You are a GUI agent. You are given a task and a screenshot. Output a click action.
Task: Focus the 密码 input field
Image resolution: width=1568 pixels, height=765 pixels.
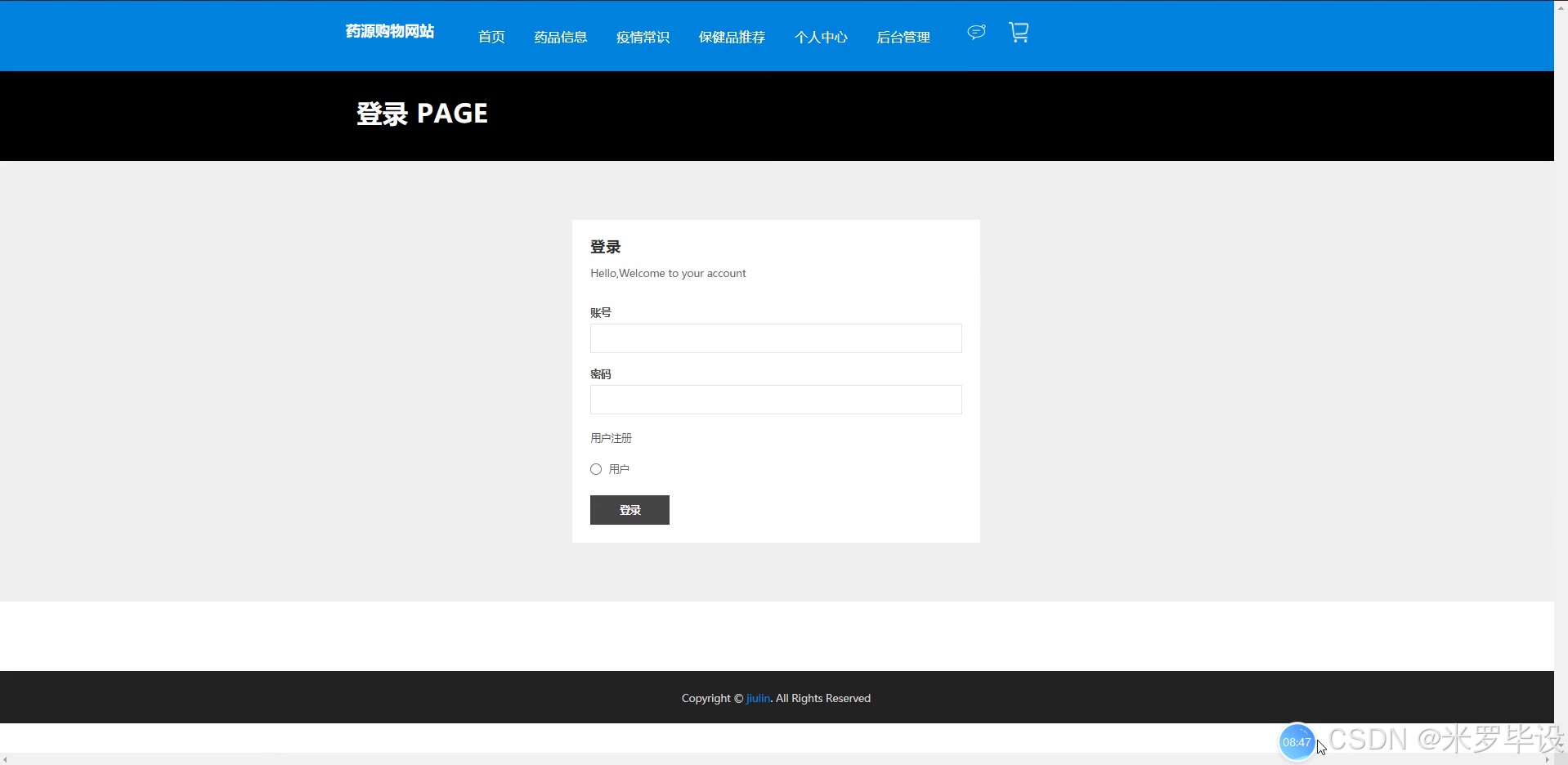(x=776, y=400)
